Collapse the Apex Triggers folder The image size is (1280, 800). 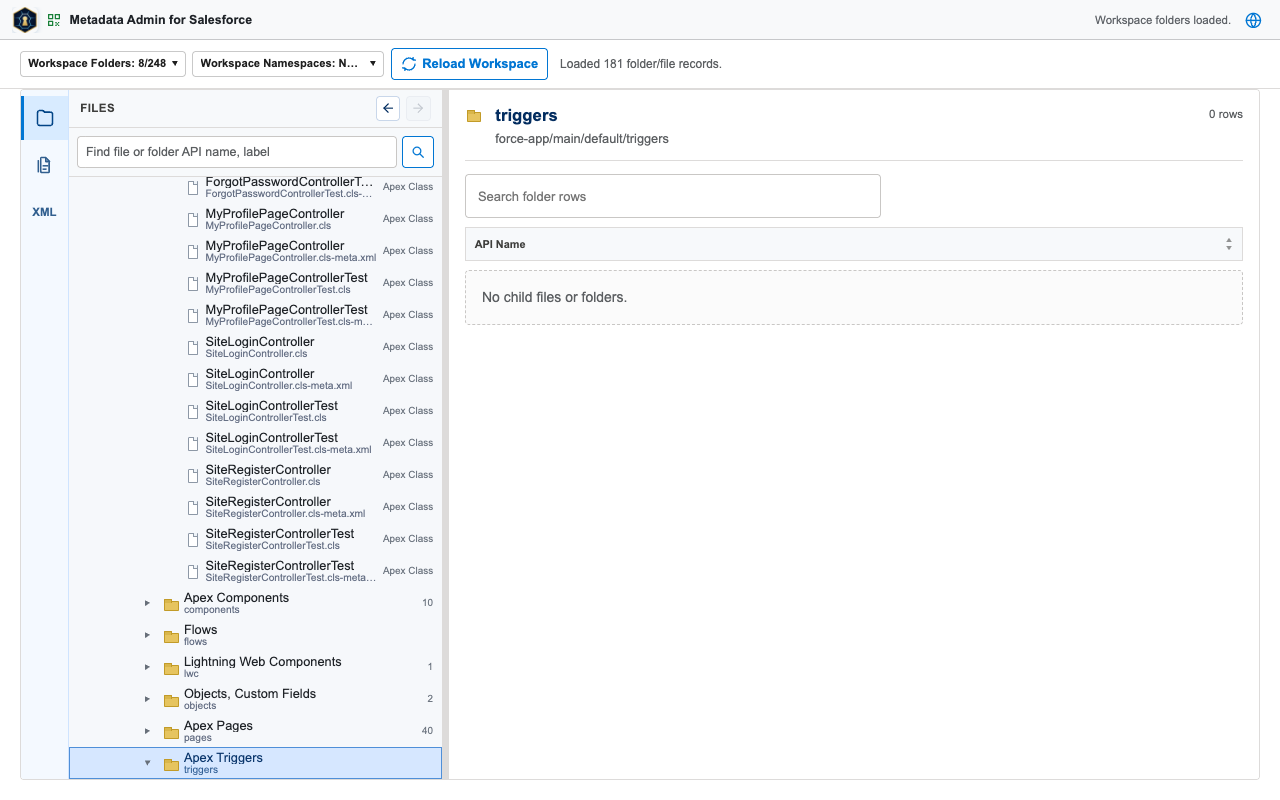pyautogui.click(x=147, y=763)
